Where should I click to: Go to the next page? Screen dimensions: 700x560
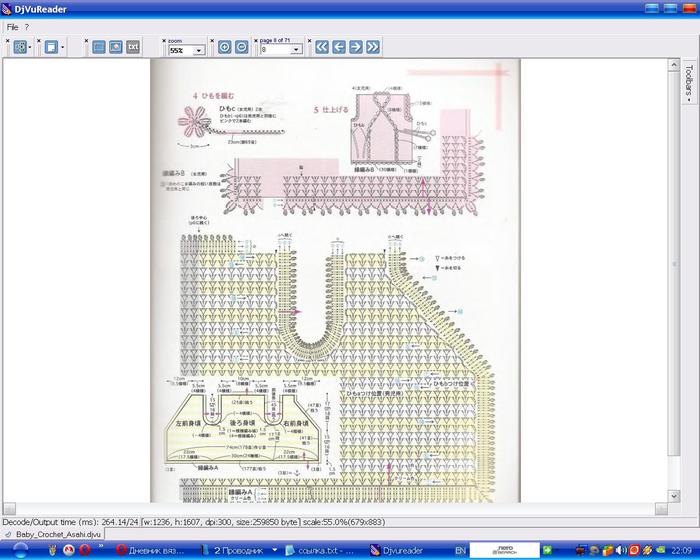355,46
